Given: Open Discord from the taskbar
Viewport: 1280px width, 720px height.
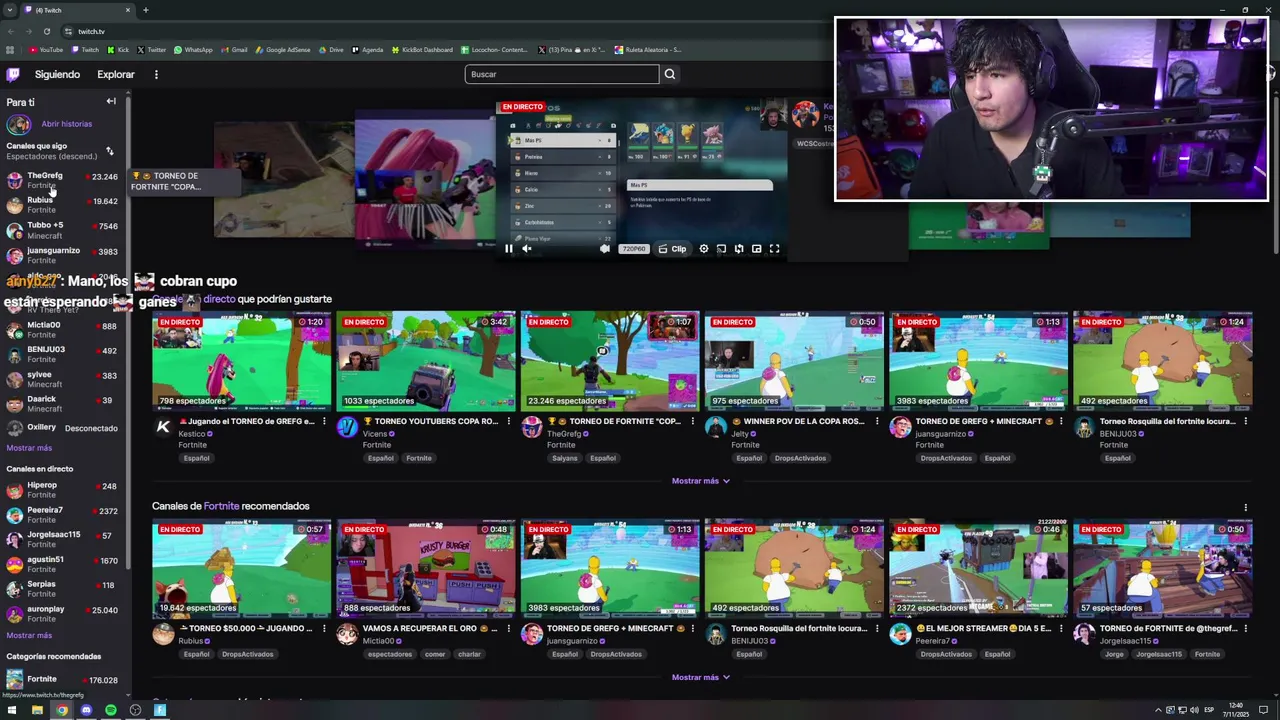Looking at the screenshot, I should tap(86, 710).
